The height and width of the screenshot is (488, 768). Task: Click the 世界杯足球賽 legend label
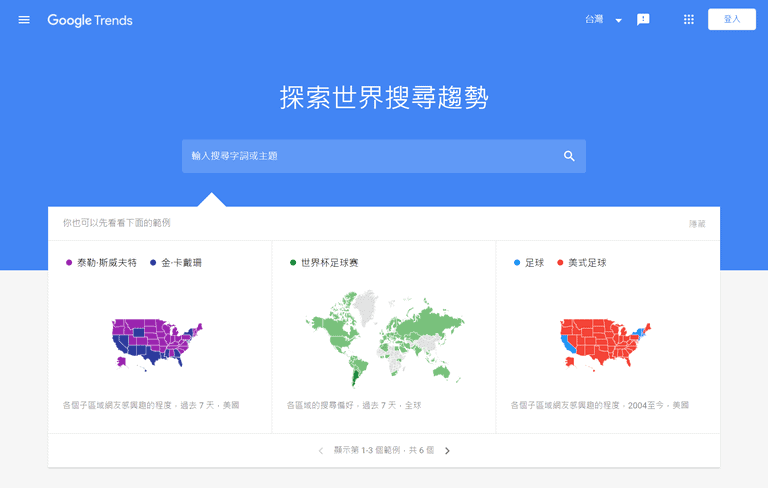[330, 263]
